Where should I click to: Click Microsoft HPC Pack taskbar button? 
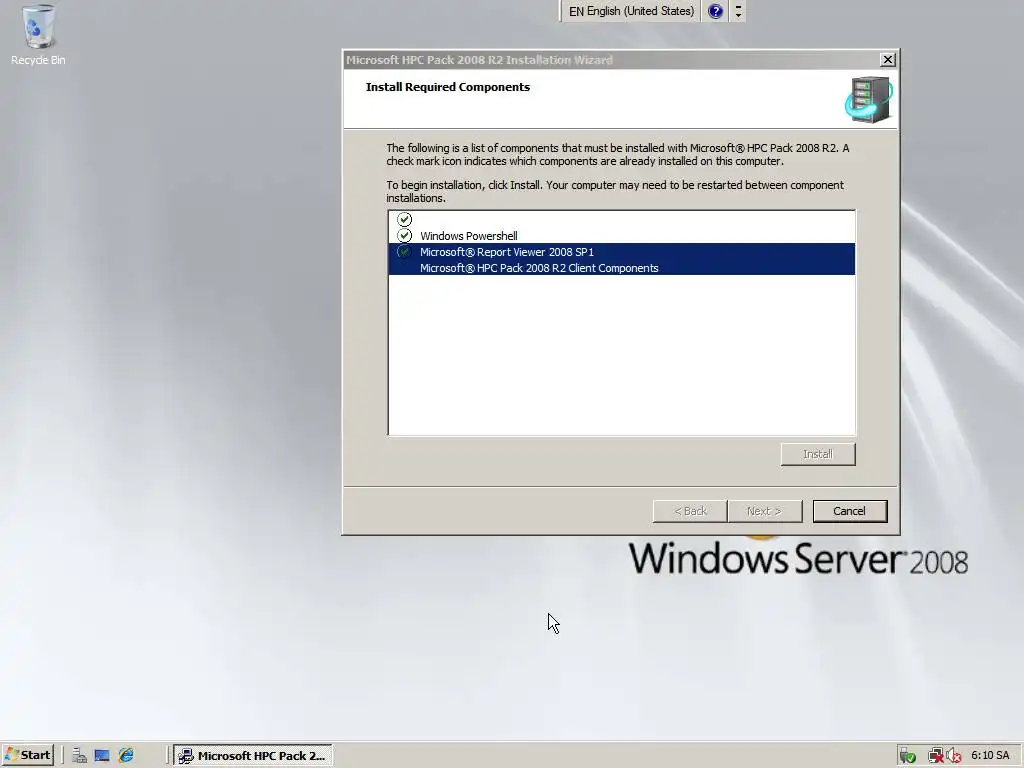pos(253,756)
